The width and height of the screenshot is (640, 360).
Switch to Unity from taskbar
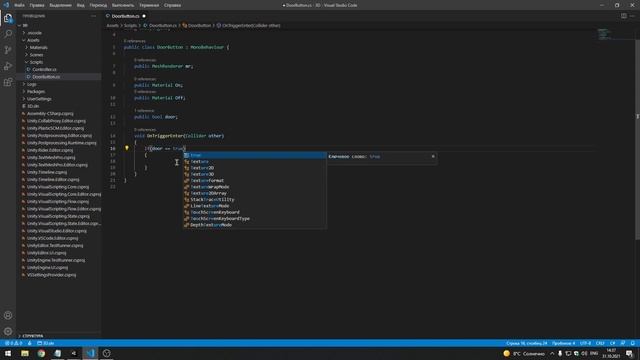[74, 353]
